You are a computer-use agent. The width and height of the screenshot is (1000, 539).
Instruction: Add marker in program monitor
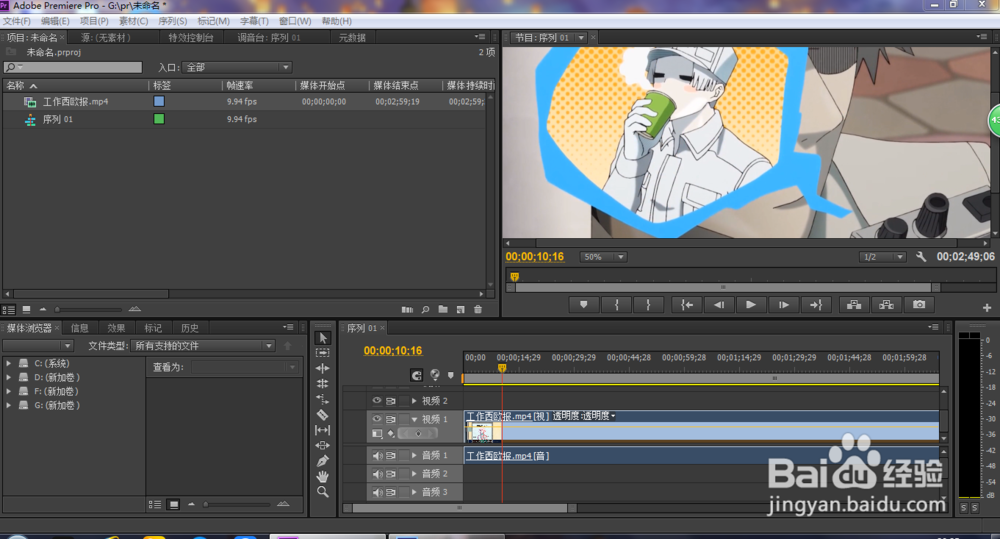(584, 305)
